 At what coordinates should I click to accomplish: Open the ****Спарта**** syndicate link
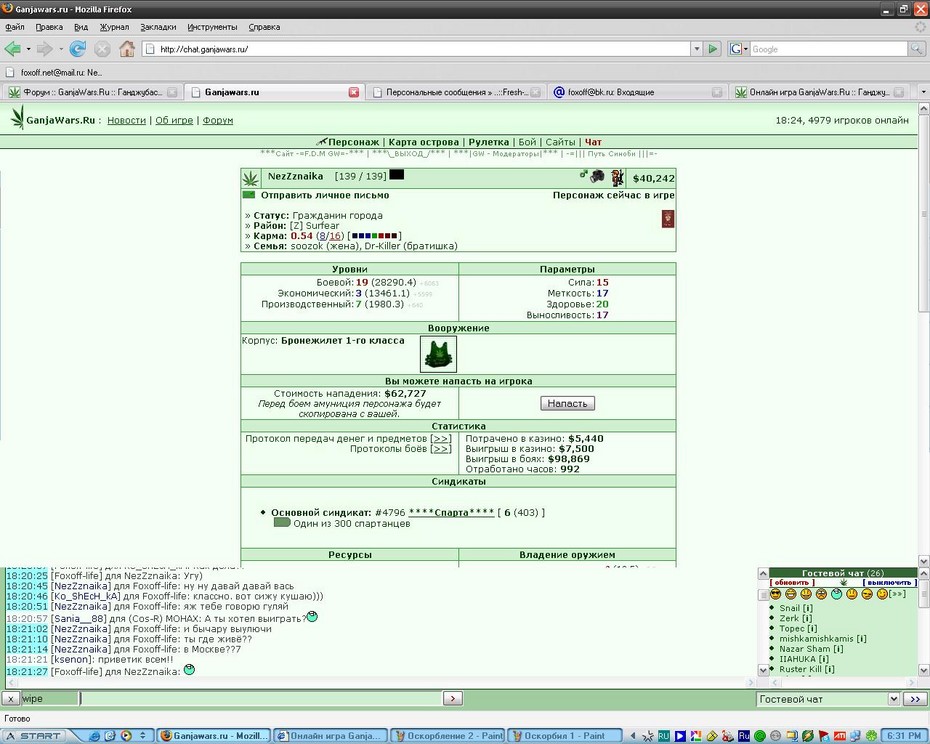click(x=451, y=512)
